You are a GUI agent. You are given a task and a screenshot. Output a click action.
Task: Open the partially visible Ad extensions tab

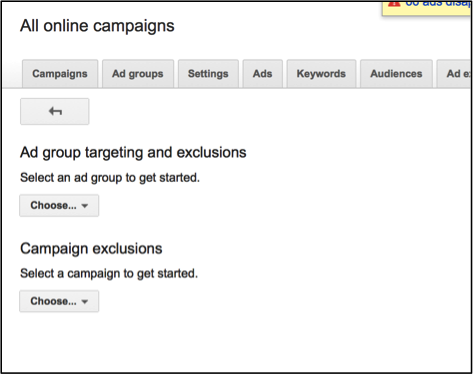(454, 74)
